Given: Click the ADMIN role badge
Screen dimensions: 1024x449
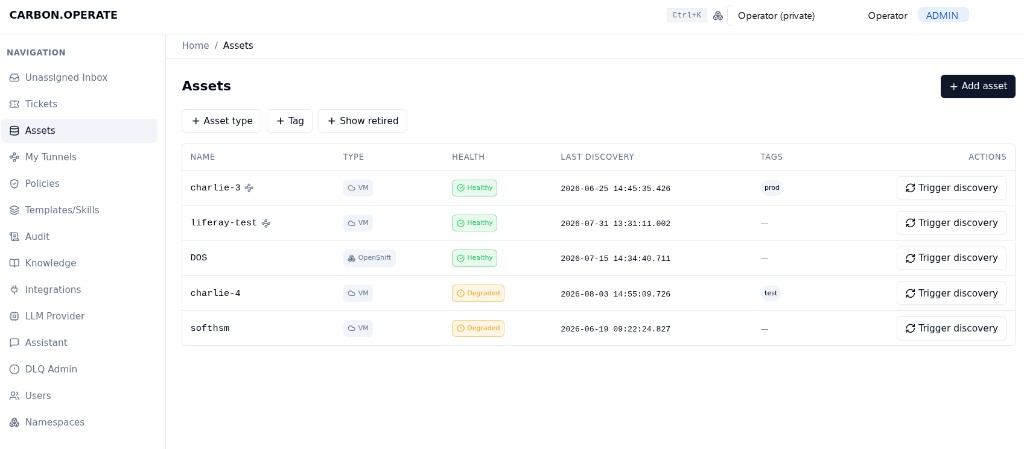Looking at the screenshot, I should click(x=942, y=16).
